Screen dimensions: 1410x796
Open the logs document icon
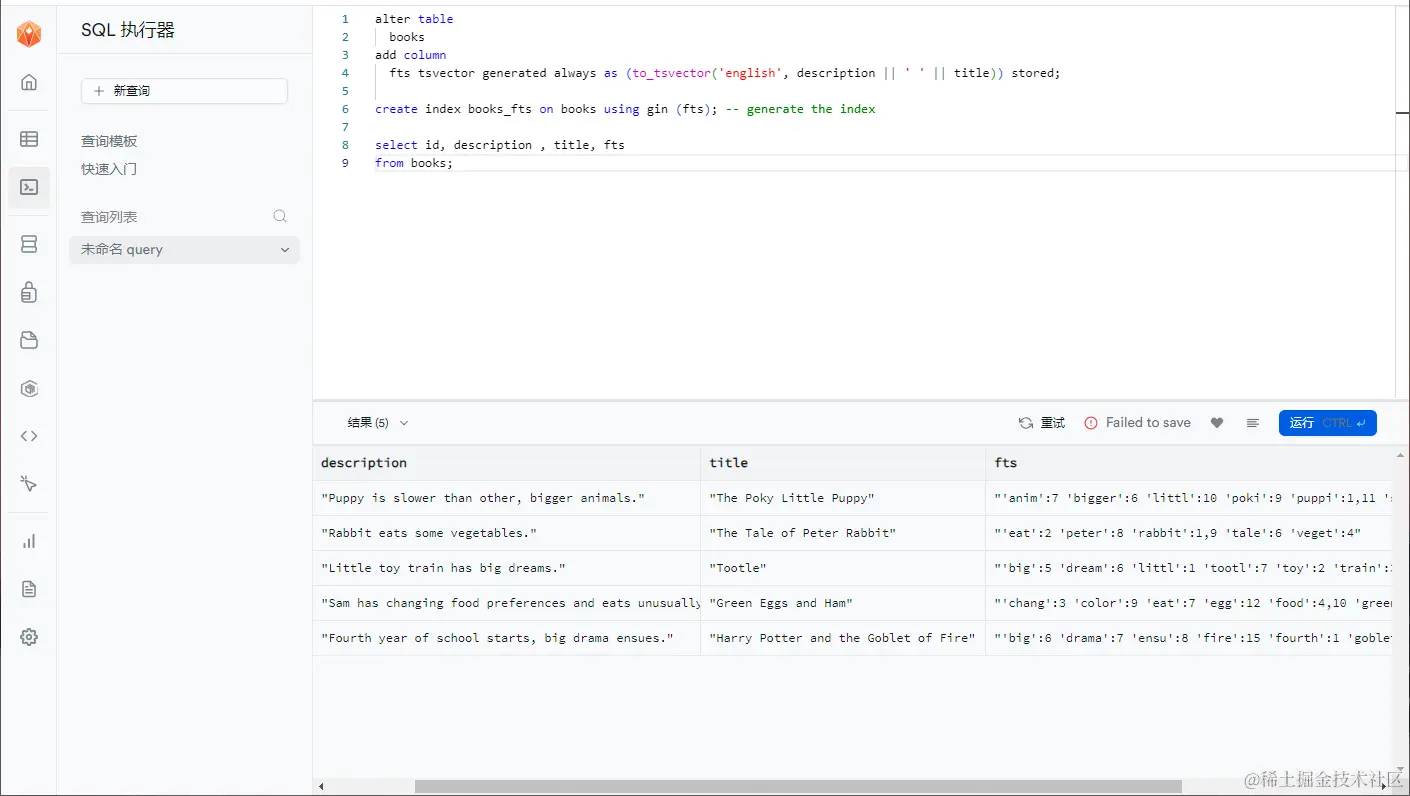[x=29, y=589]
